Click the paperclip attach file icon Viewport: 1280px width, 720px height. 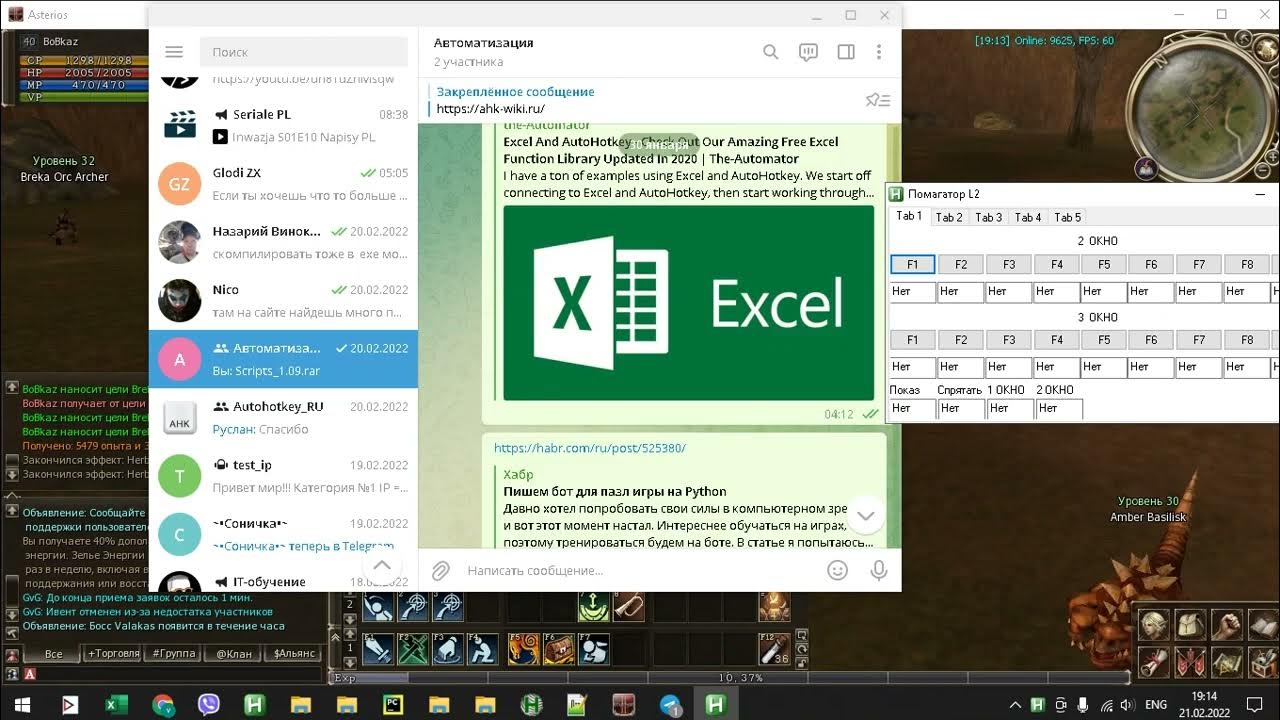click(440, 570)
